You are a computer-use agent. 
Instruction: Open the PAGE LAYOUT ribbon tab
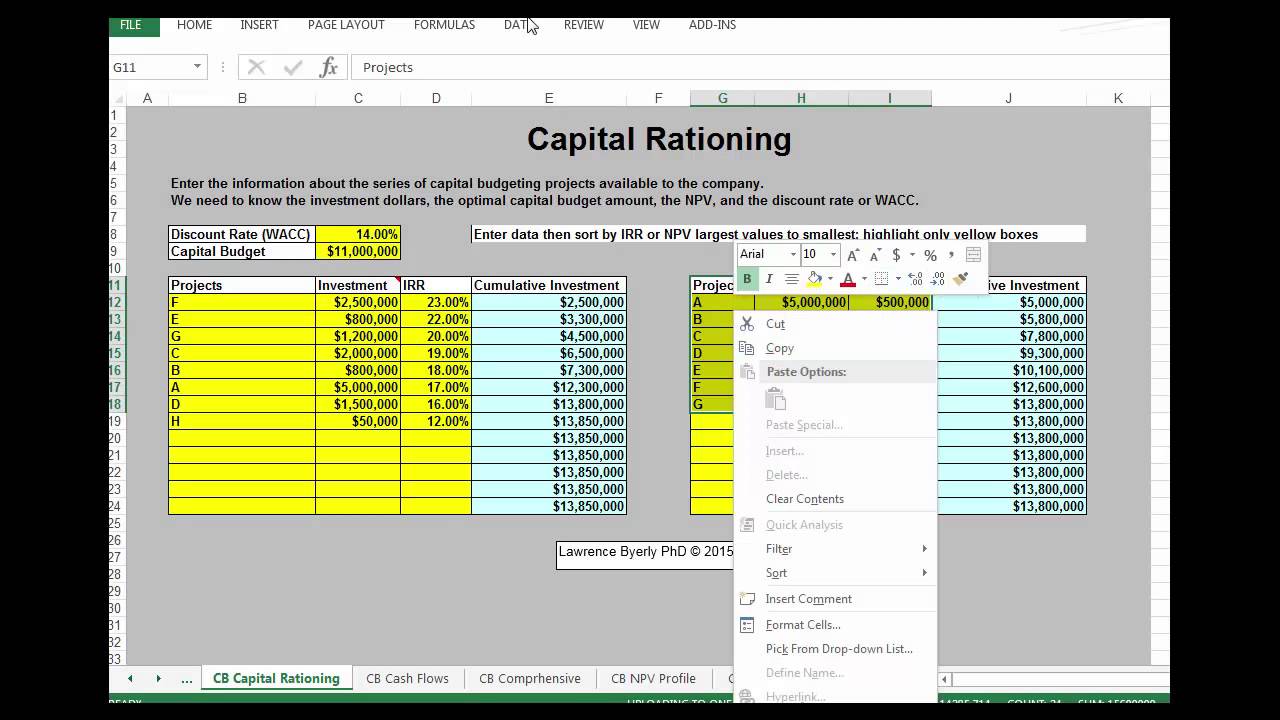[346, 25]
